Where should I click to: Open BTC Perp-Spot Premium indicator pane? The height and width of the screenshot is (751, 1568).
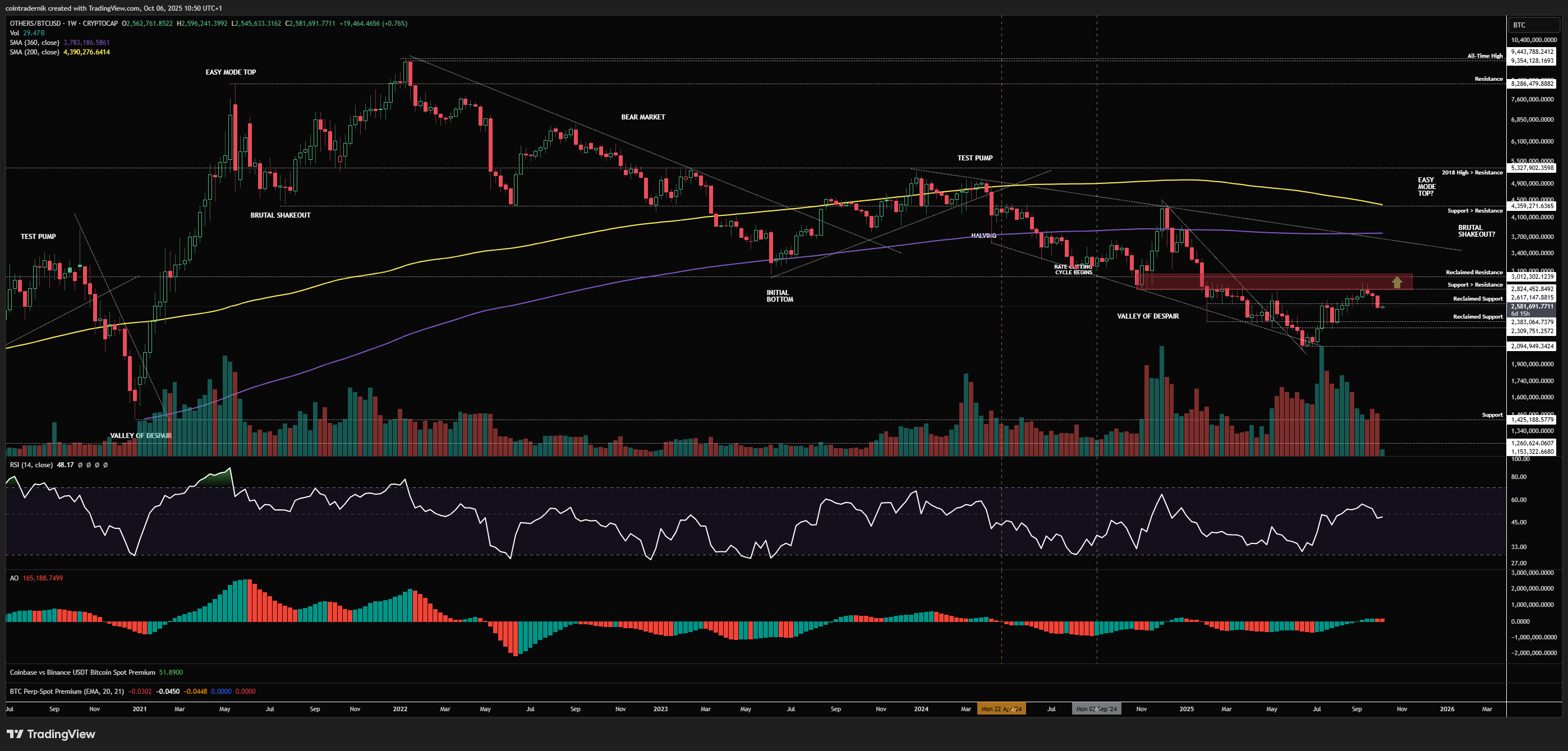click(x=67, y=692)
